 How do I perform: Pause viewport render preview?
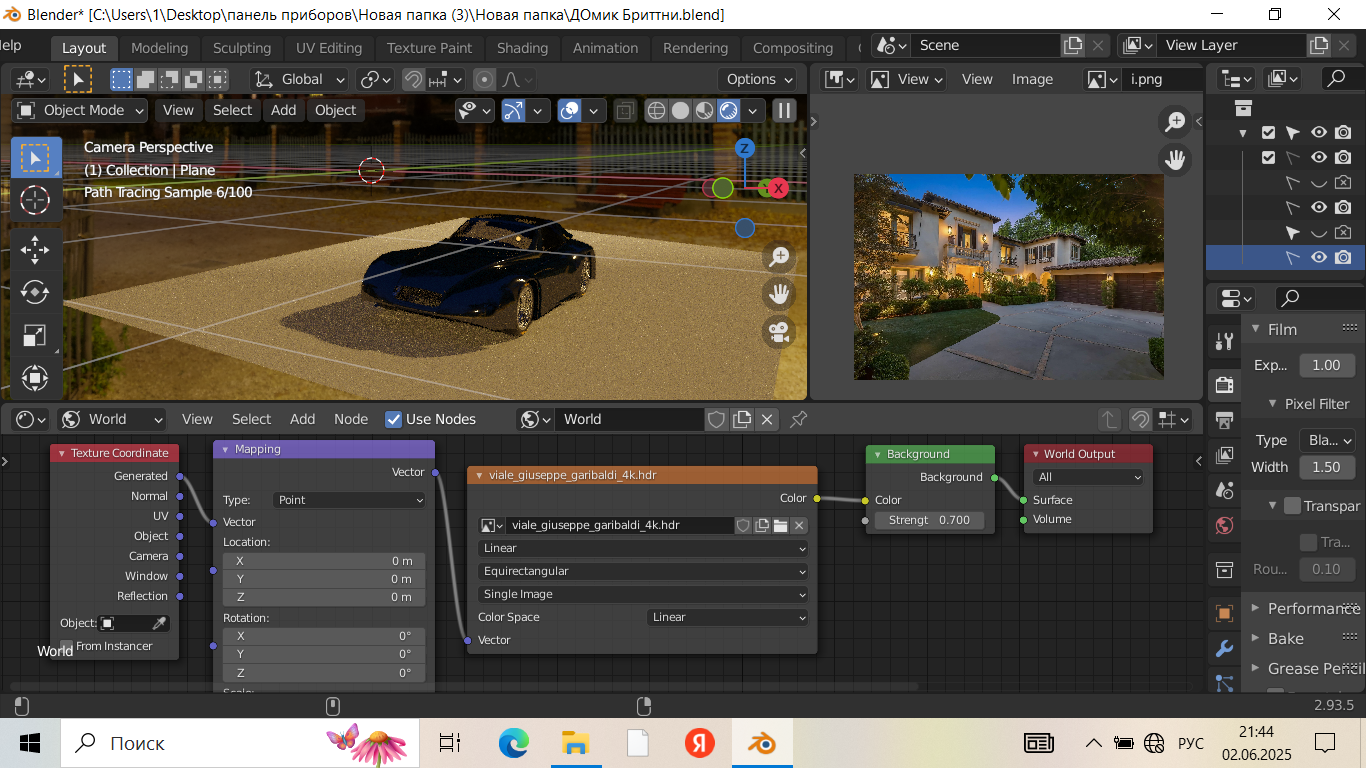(x=784, y=111)
